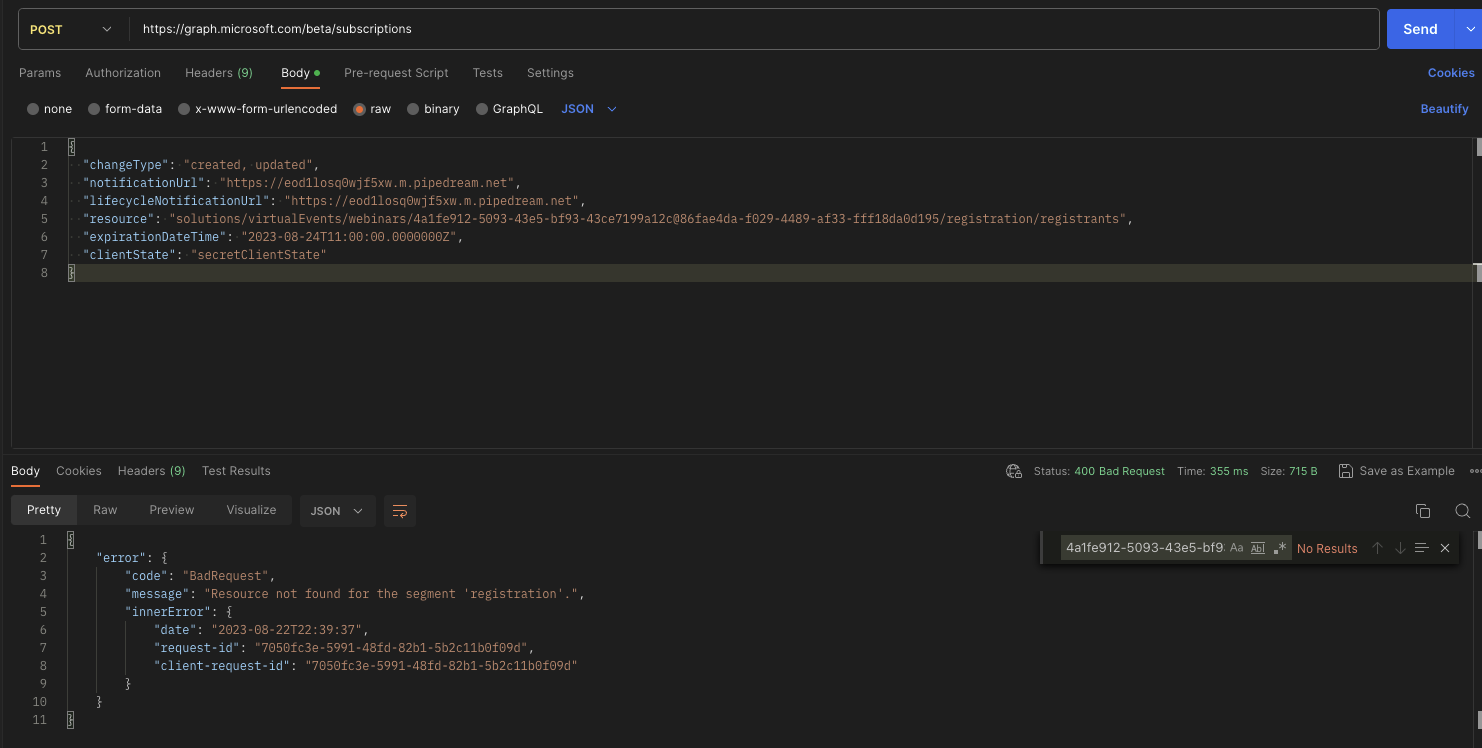Click the client-request-id line in response
Viewport: 1482px width, 748px height.
[366, 666]
